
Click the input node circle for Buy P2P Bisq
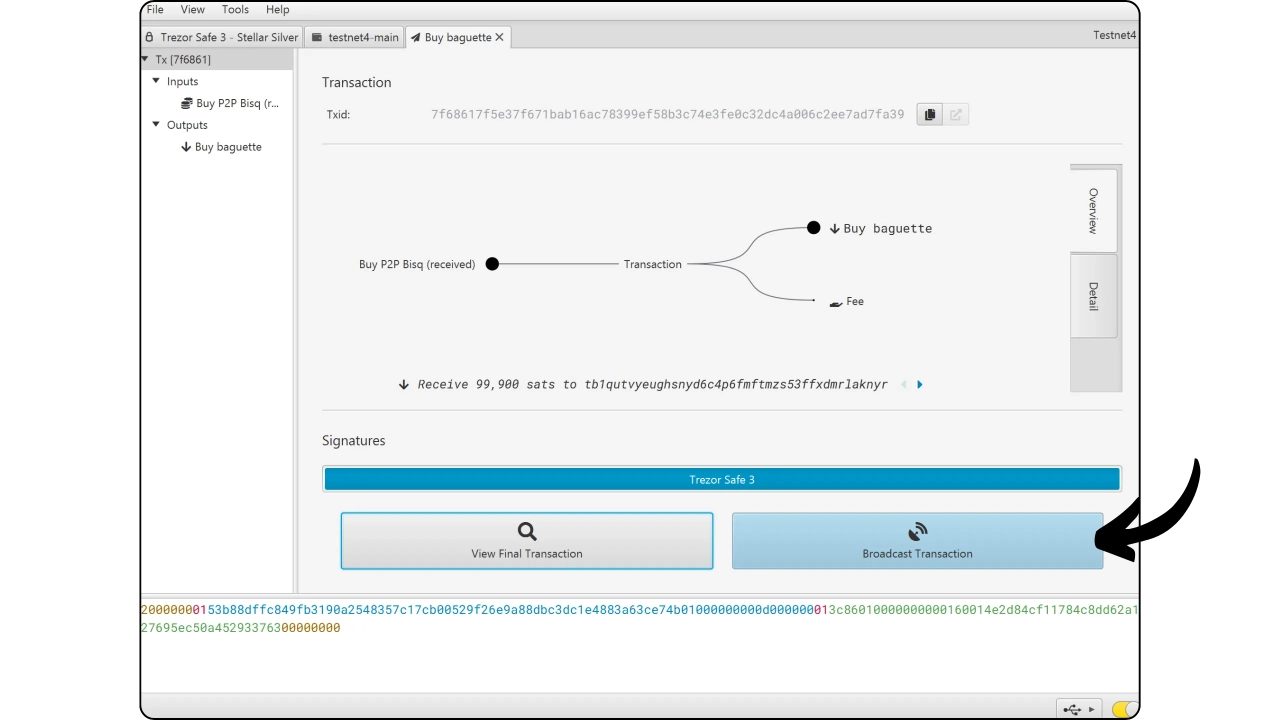point(492,264)
